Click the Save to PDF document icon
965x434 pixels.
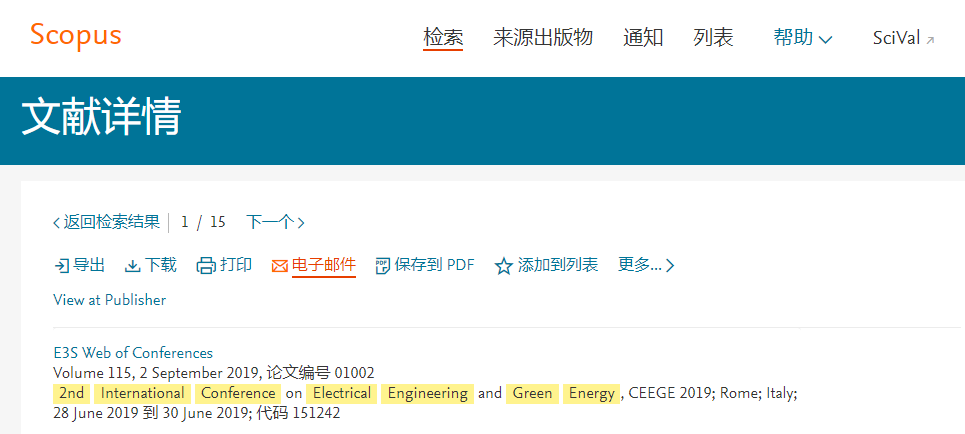383,266
